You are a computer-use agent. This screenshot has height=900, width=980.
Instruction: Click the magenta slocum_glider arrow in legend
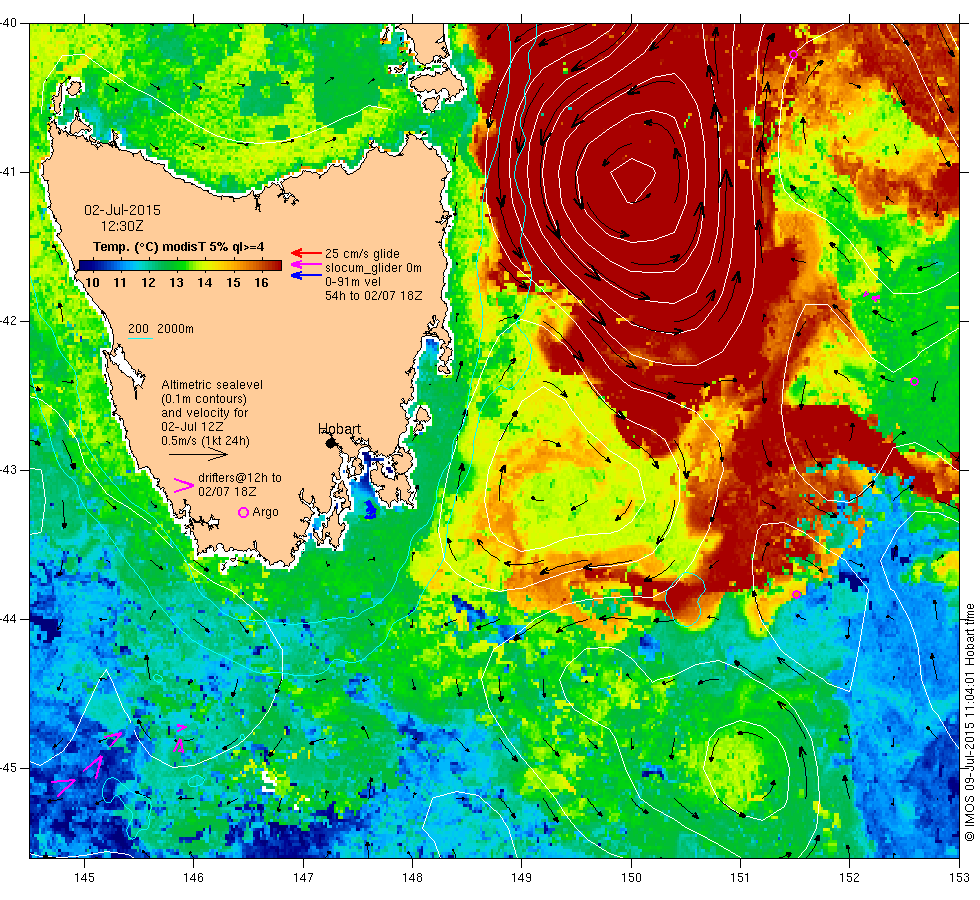[306, 264]
